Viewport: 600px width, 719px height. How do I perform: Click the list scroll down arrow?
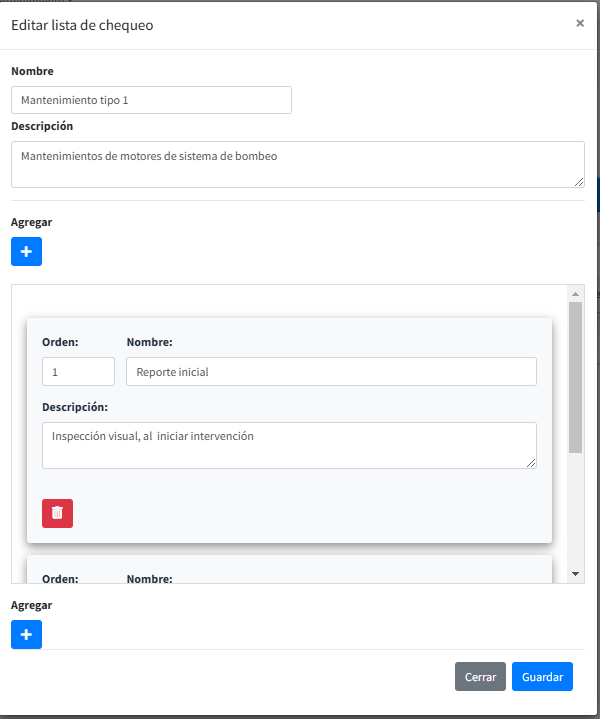point(575,574)
